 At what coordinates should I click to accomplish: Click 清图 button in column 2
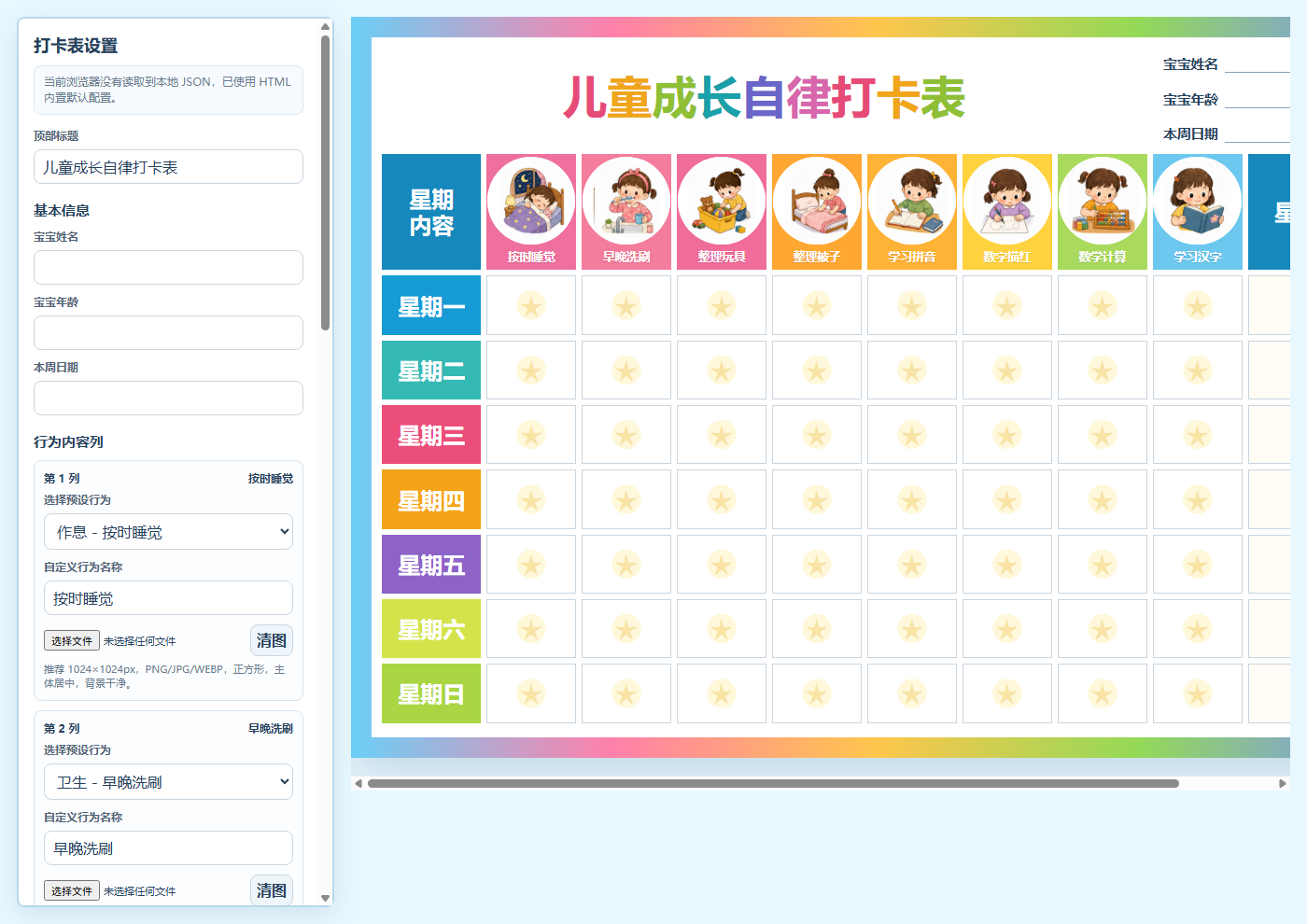tap(272, 890)
